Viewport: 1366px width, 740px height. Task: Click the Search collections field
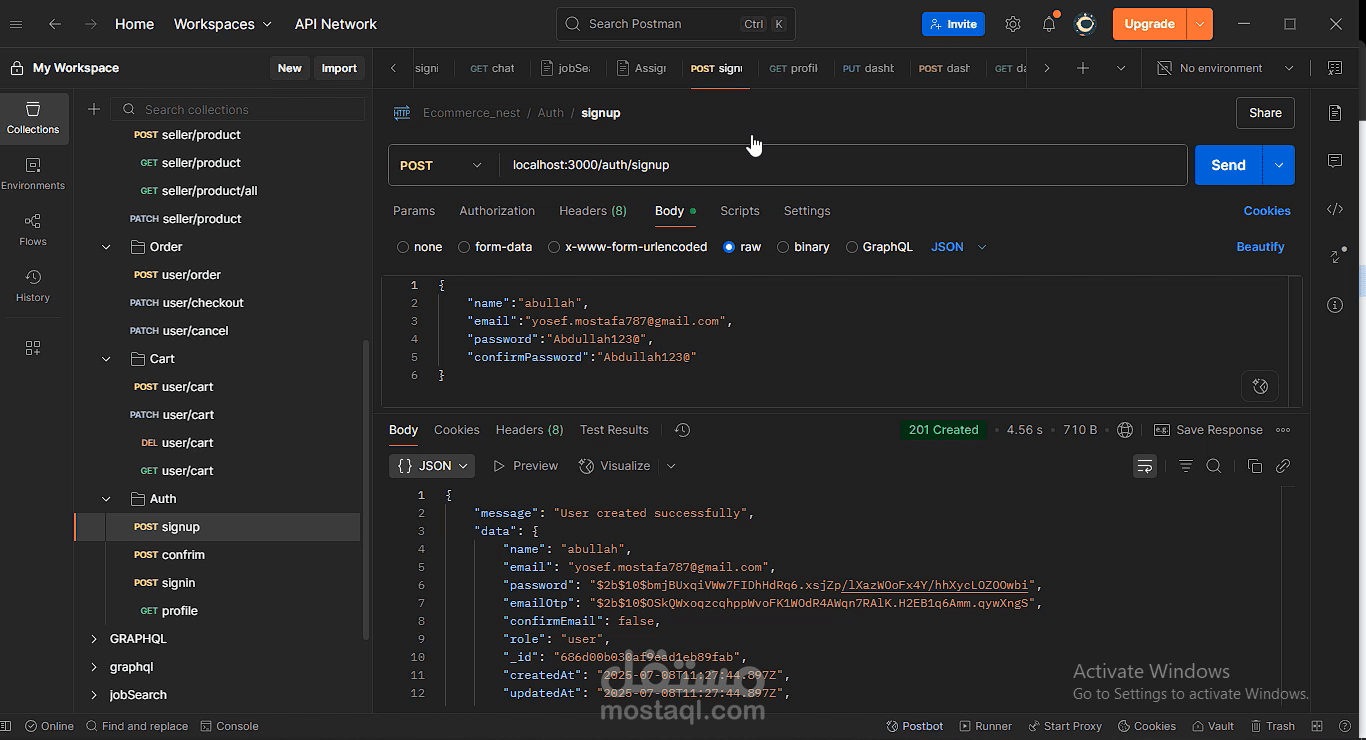pos(238,109)
